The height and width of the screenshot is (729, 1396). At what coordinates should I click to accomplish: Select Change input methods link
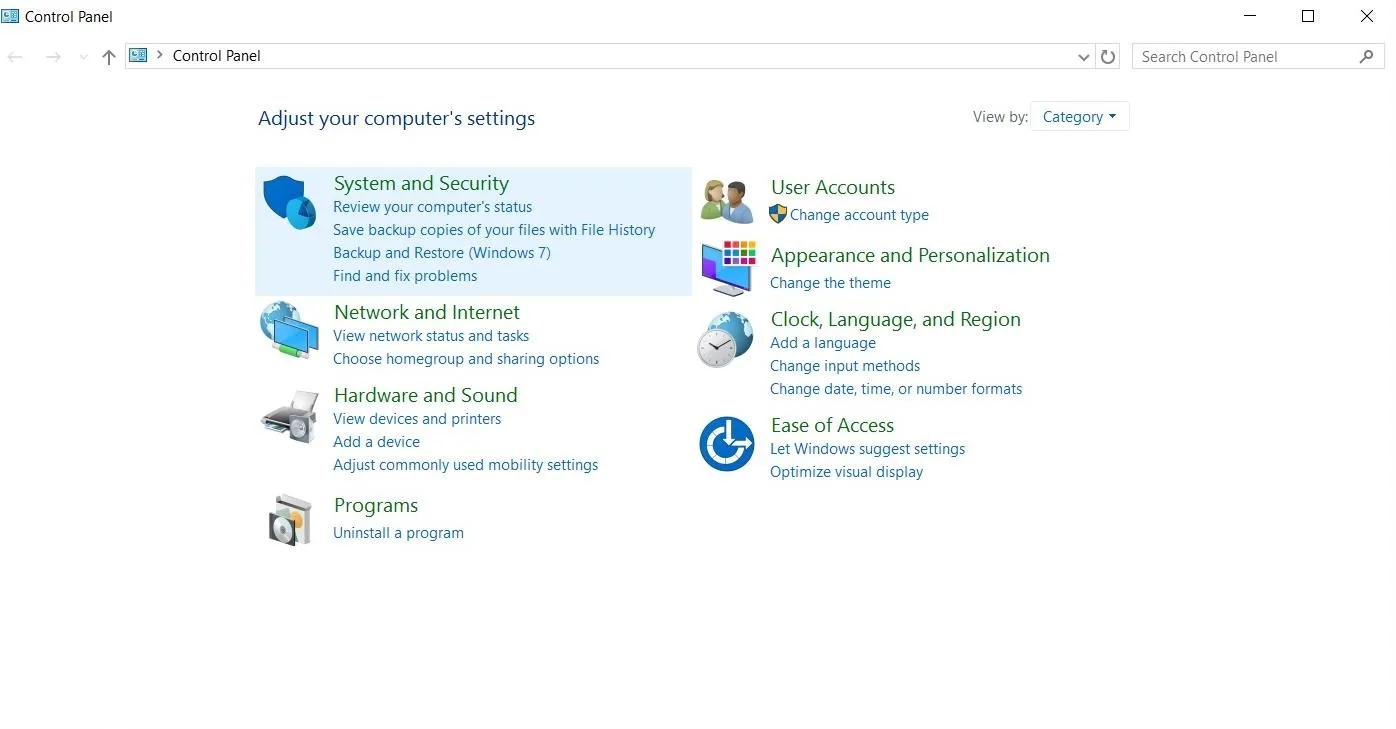845,366
